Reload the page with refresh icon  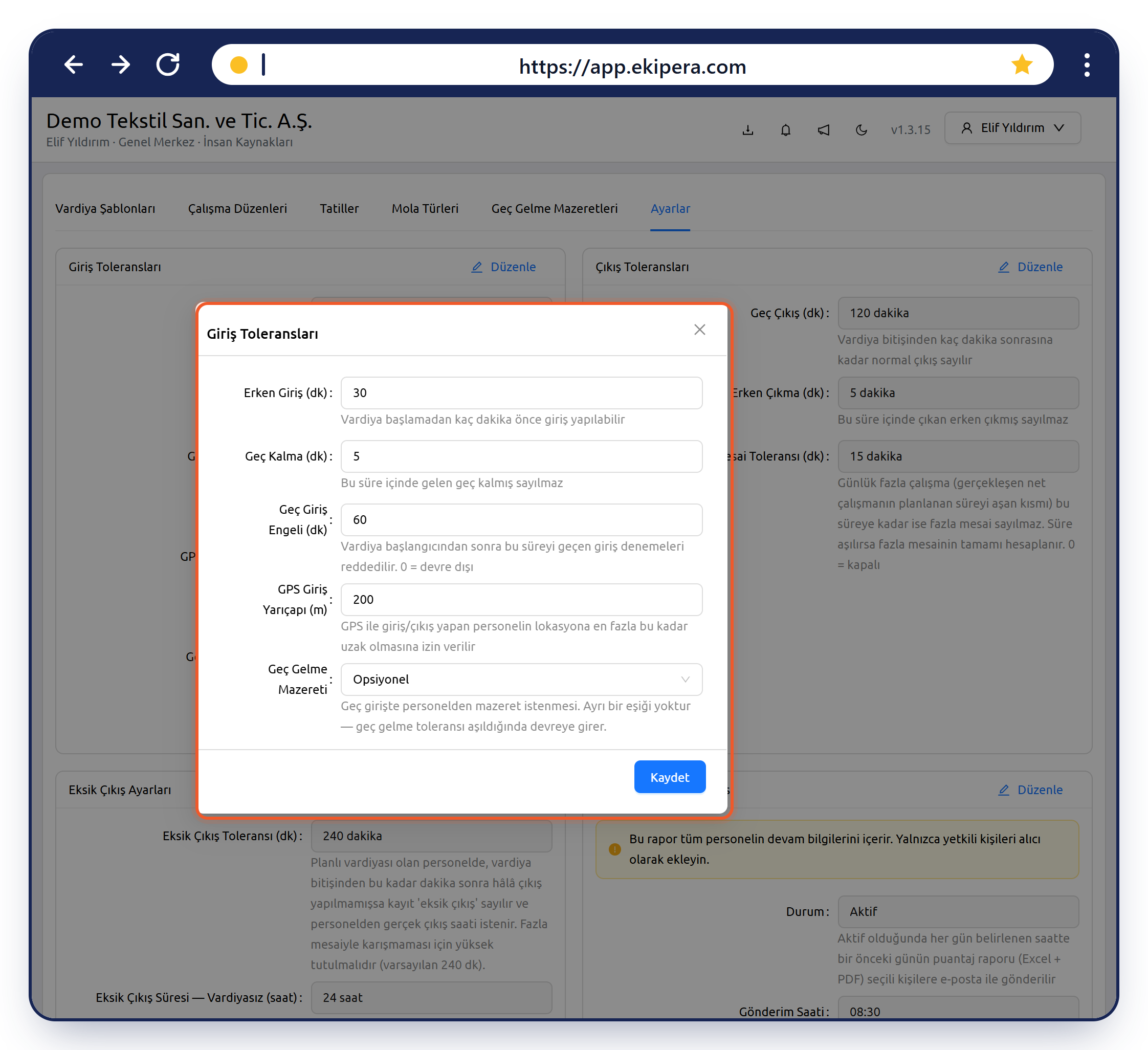(x=168, y=65)
